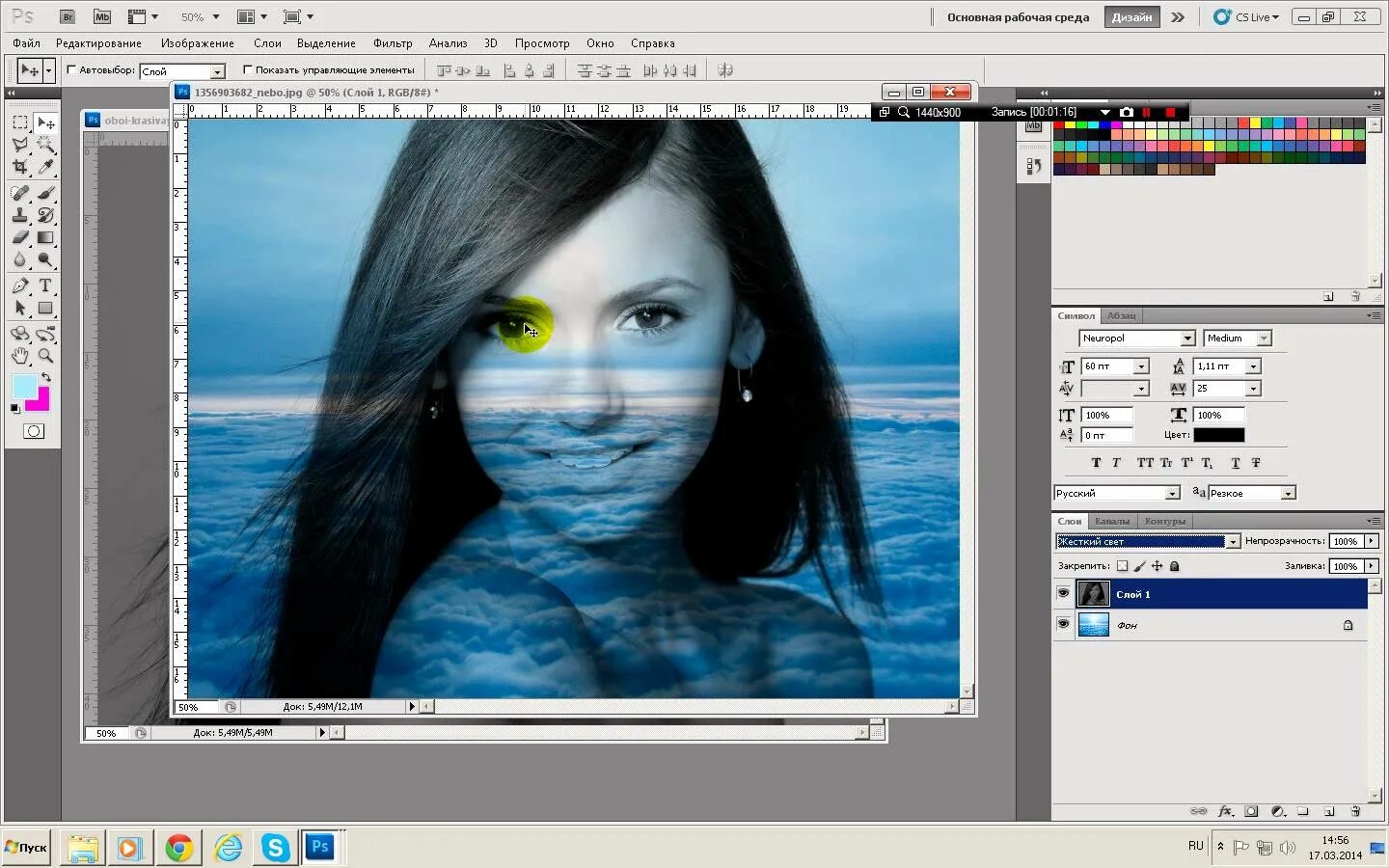1389x868 pixels.
Task: Open the CS Live button
Action: (x=1247, y=17)
